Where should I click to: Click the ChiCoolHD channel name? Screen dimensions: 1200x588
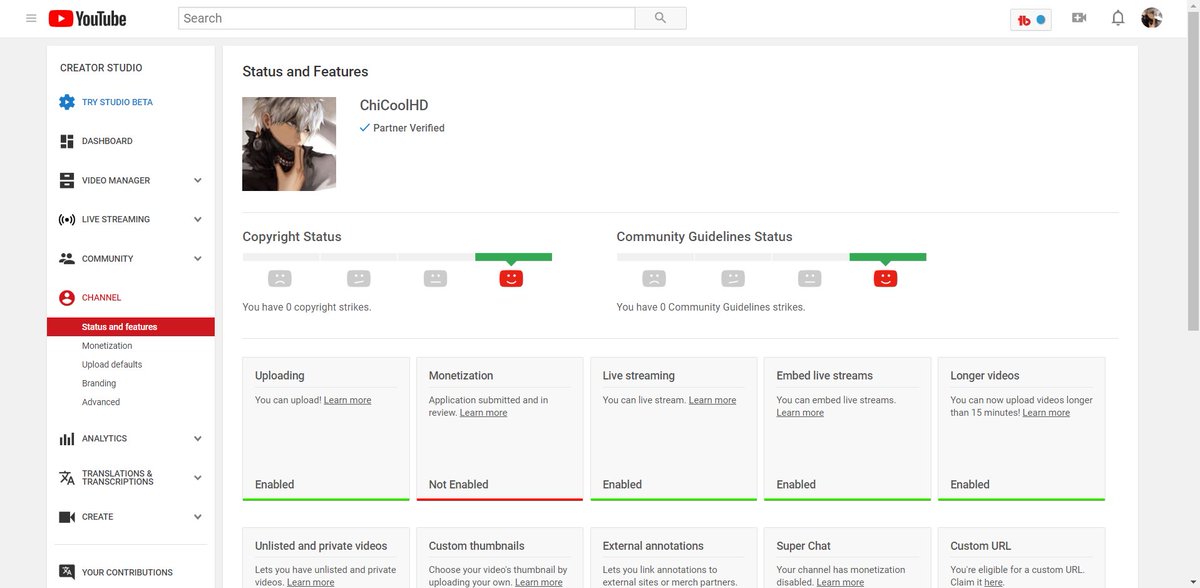(394, 105)
